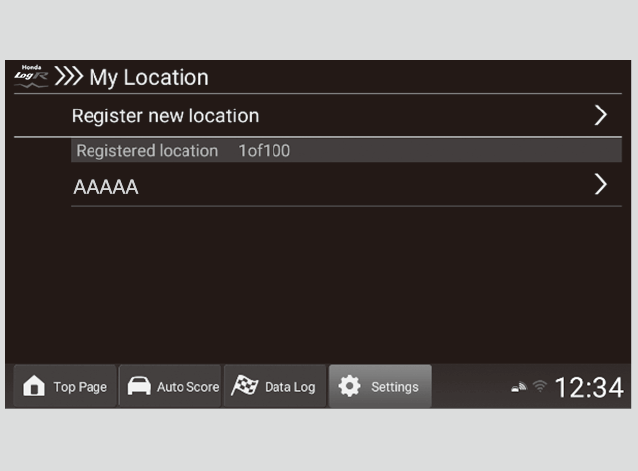Select the Settings tab label
The width and height of the screenshot is (638, 471).
point(395,387)
